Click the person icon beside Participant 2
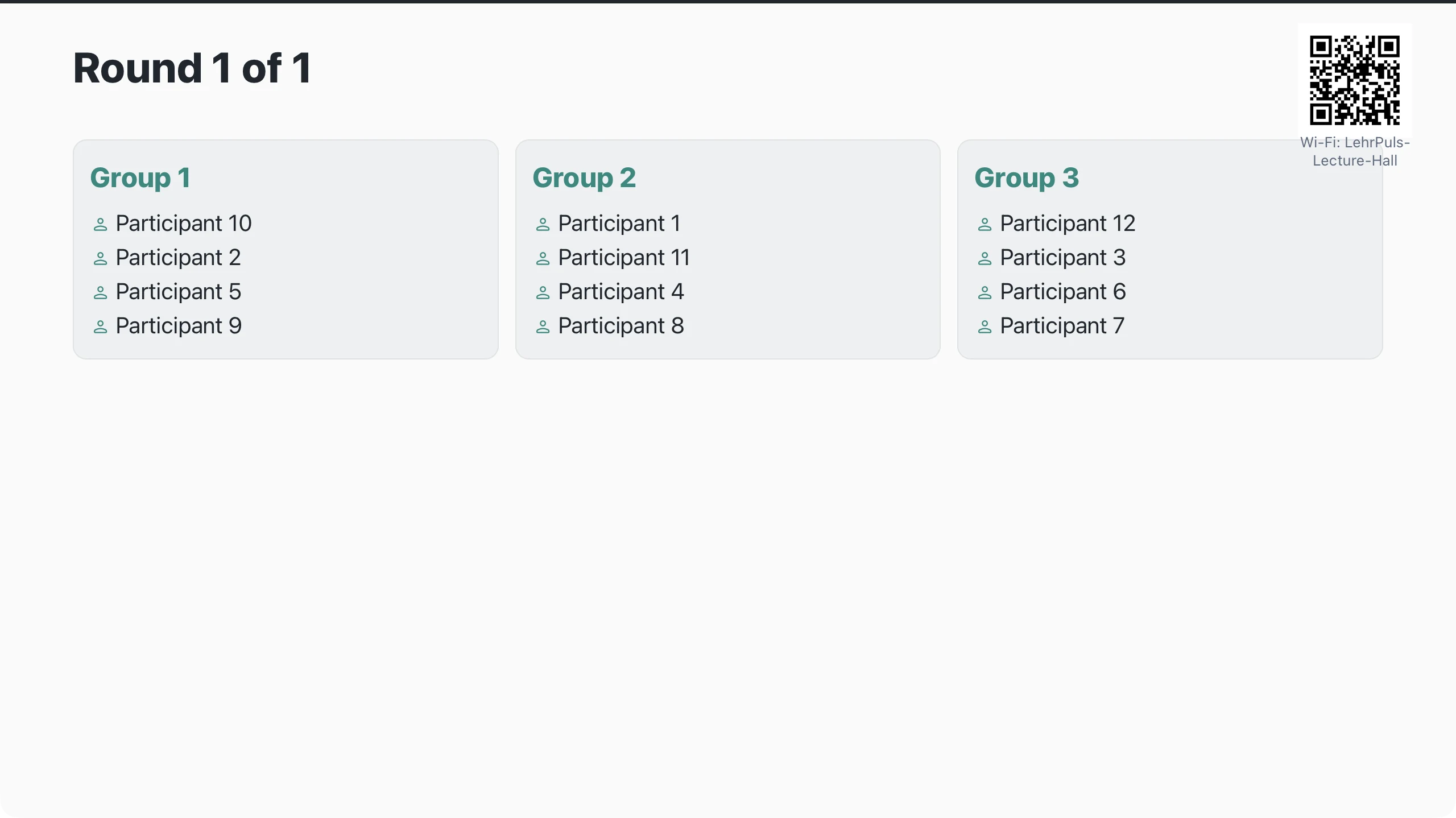Image resolution: width=1456 pixels, height=818 pixels. pyautogui.click(x=100, y=258)
